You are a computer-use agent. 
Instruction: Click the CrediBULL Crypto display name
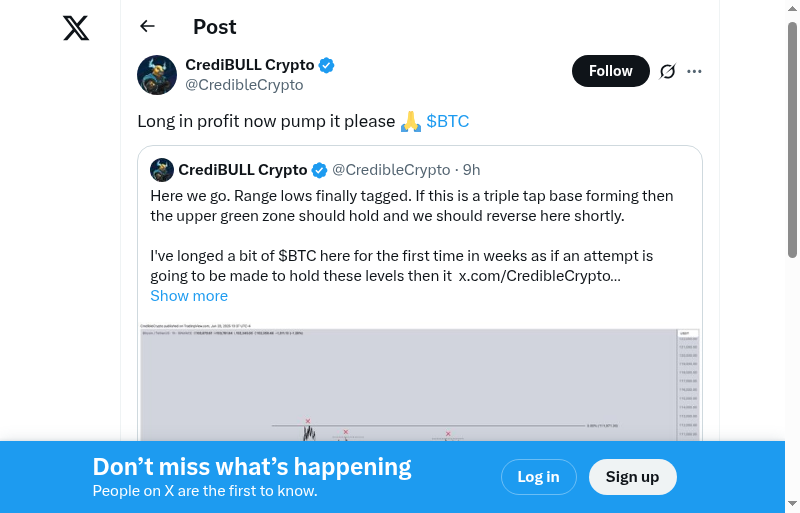tap(250, 65)
